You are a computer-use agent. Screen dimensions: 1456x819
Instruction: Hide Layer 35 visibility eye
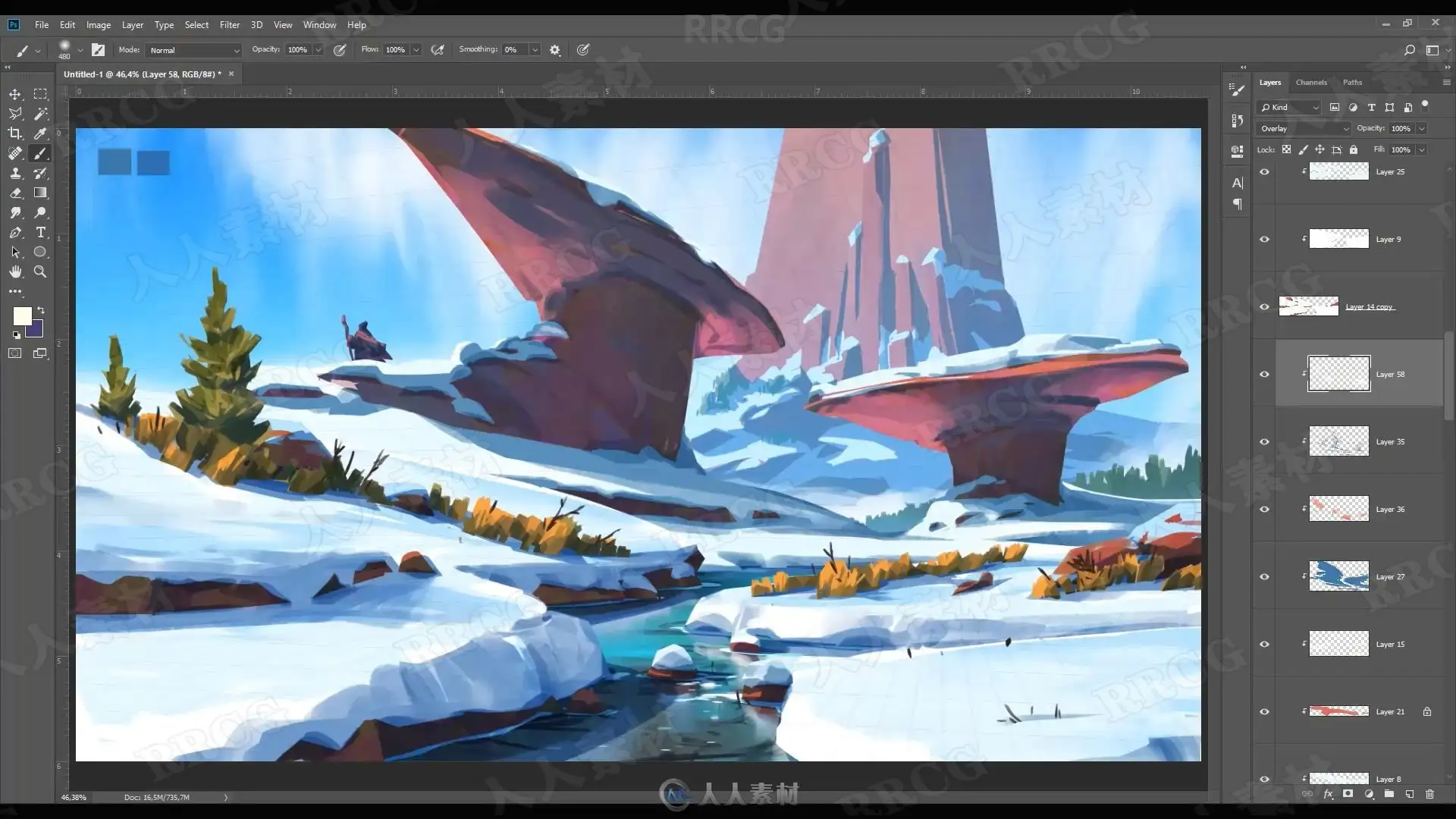tap(1264, 442)
